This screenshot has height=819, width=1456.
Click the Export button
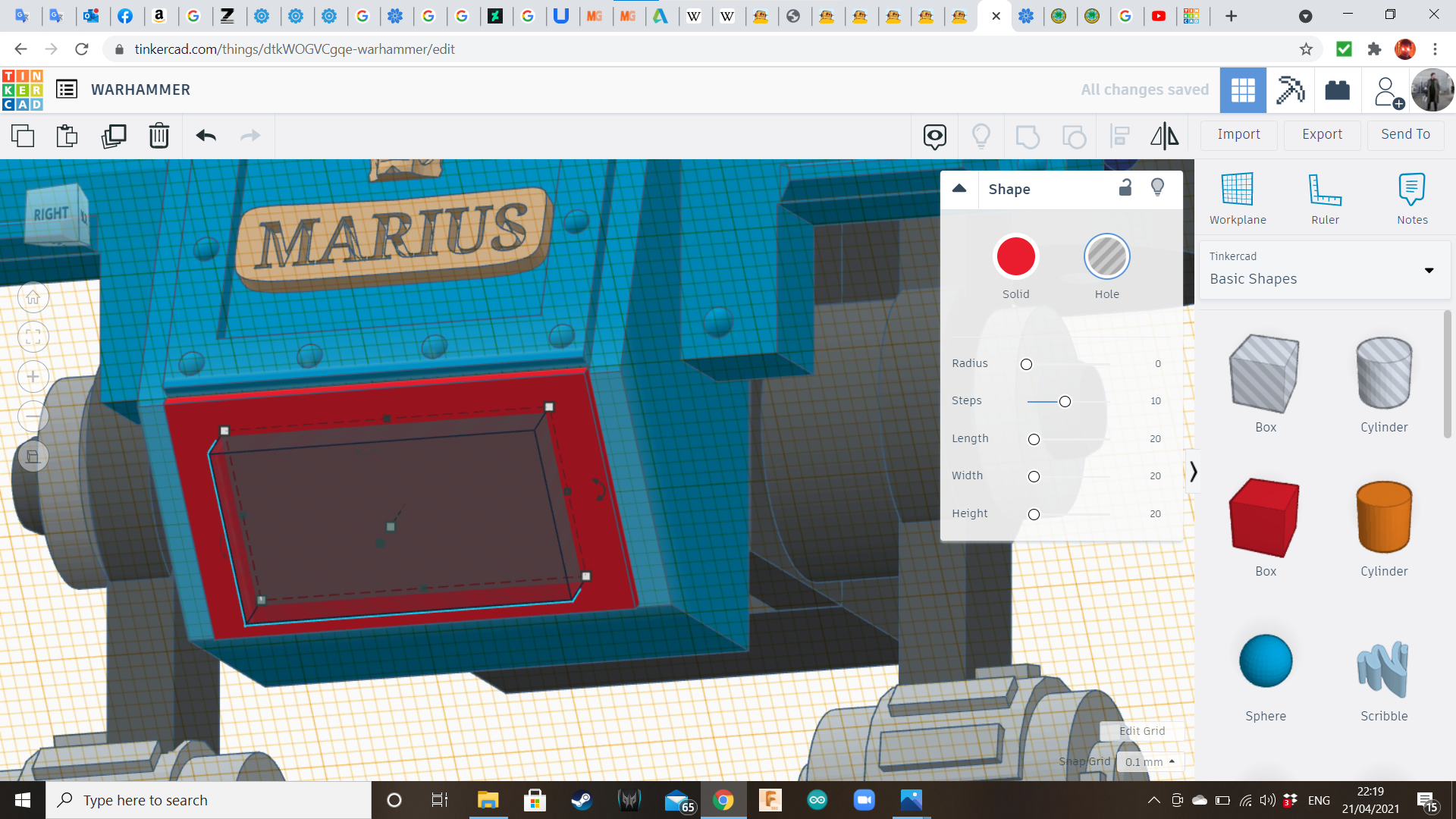click(1322, 134)
